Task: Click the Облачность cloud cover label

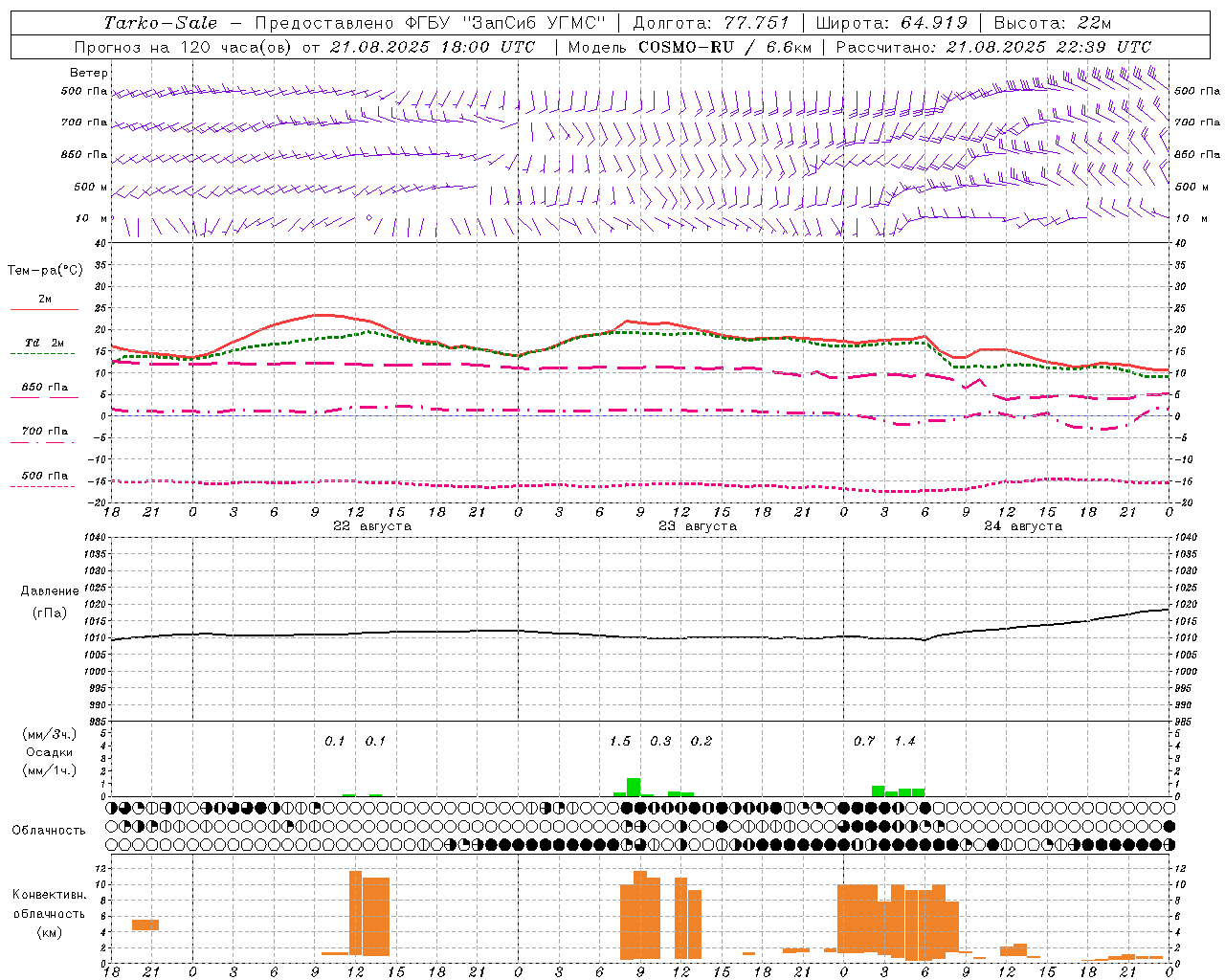Action: point(49,831)
